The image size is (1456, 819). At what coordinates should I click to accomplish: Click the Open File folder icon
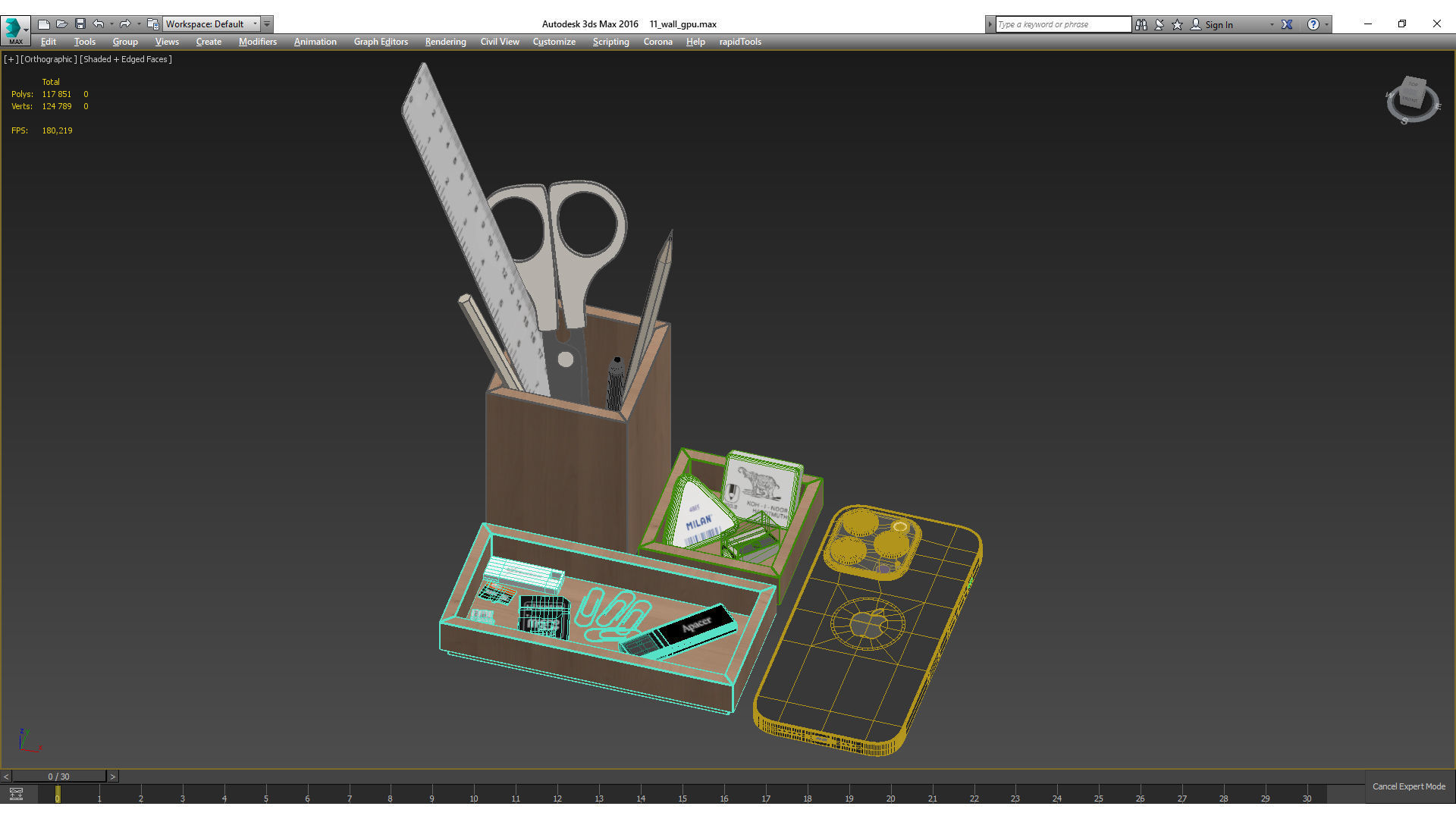click(62, 24)
